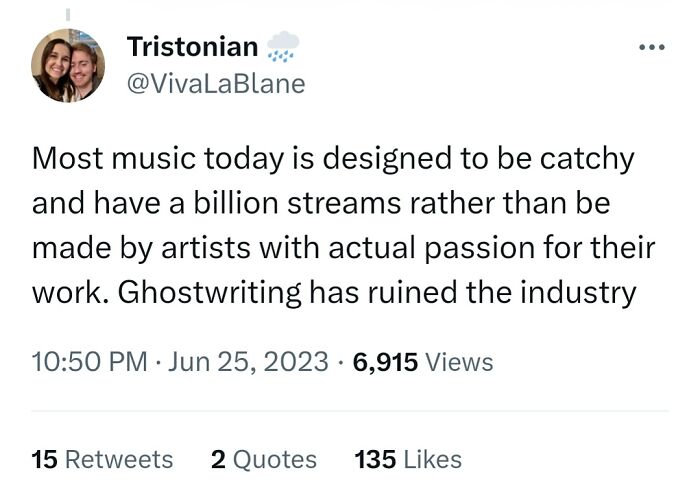Click the rain cloud emoji beside Tristonian
Image resolution: width=700 pixels, height=498 pixels.
pyautogui.click(x=284, y=45)
